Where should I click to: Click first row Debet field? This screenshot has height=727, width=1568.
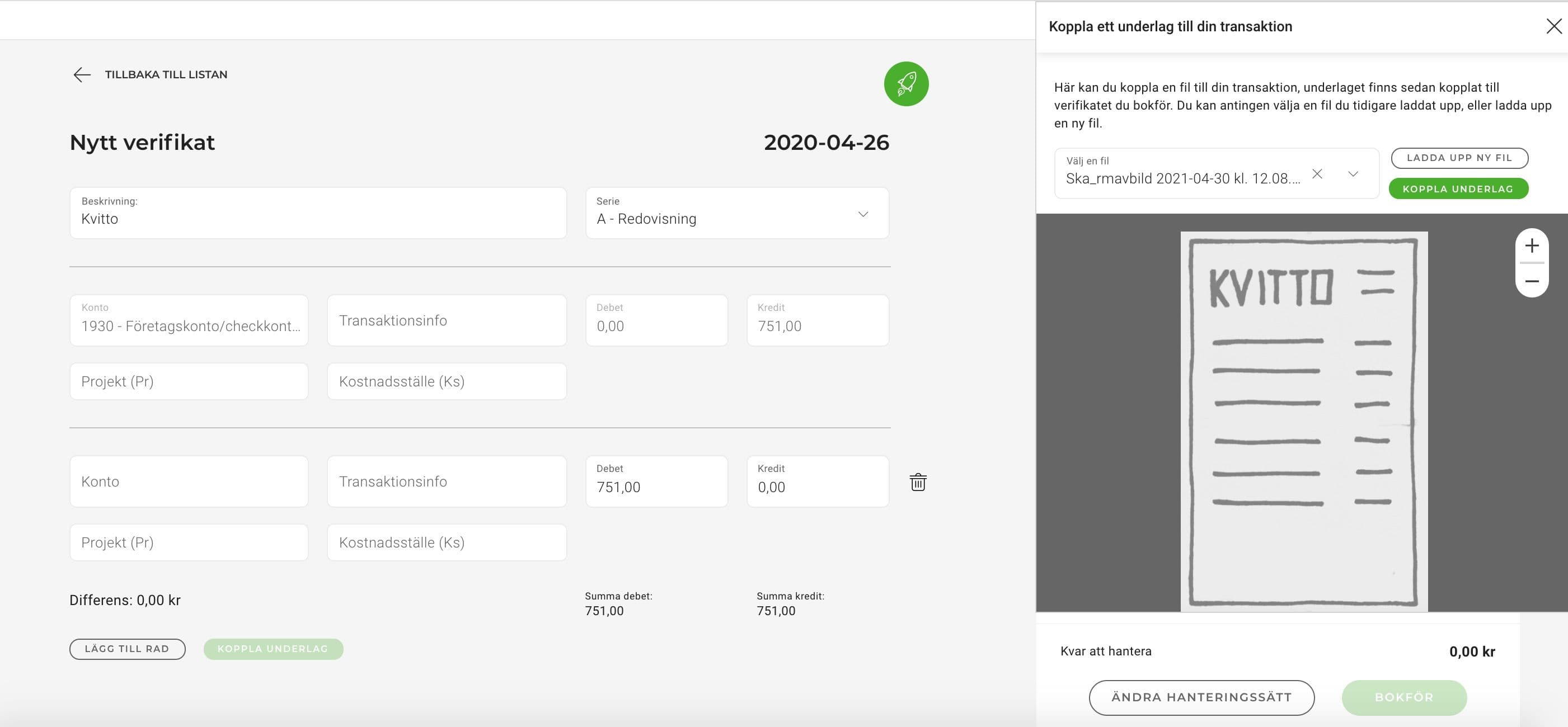click(656, 320)
